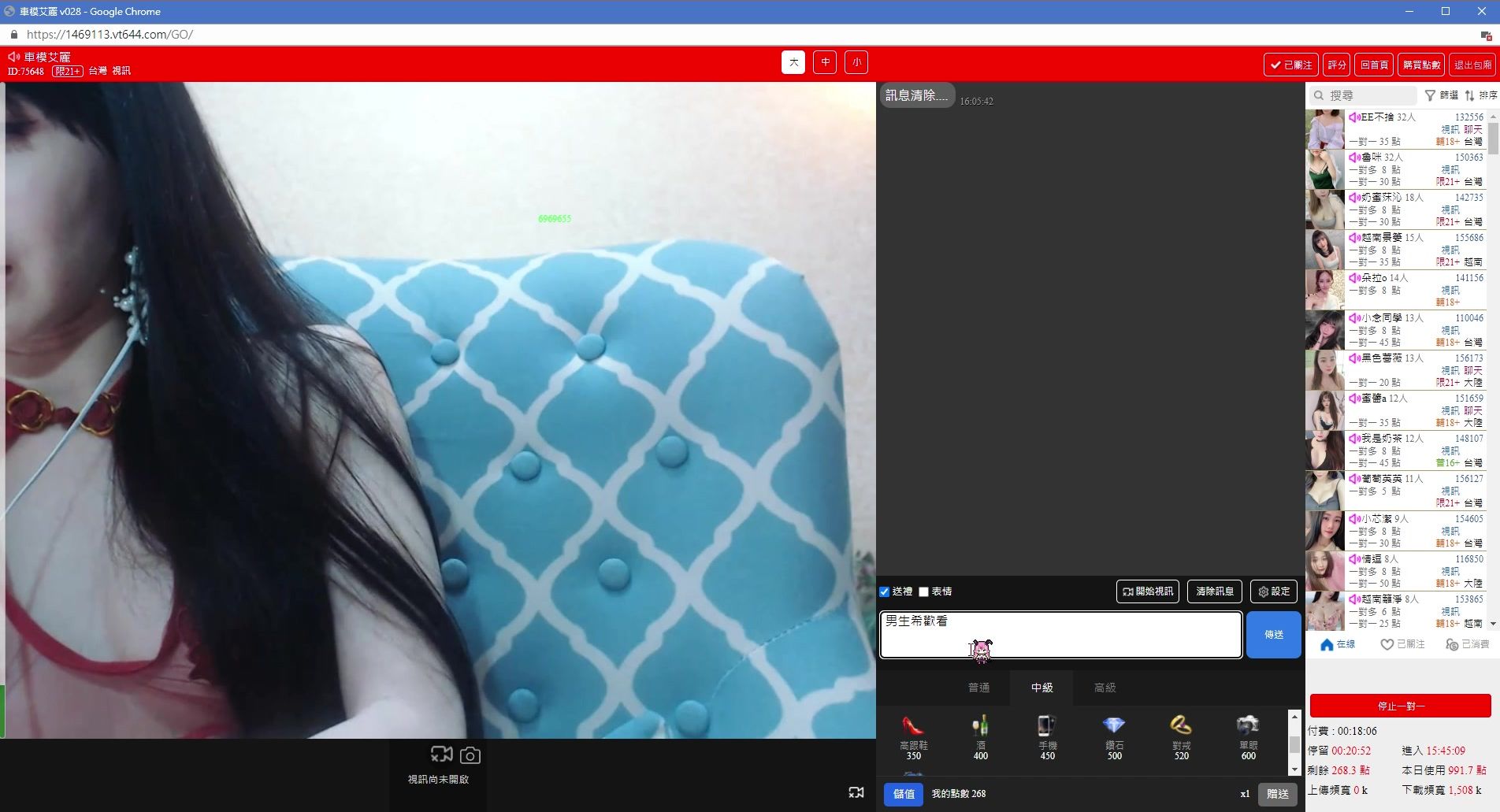The width and height of the screenshot is (1500, 812).
Task: Click the fullscreen icon at the video's bottom right
Action: (856, 792)
